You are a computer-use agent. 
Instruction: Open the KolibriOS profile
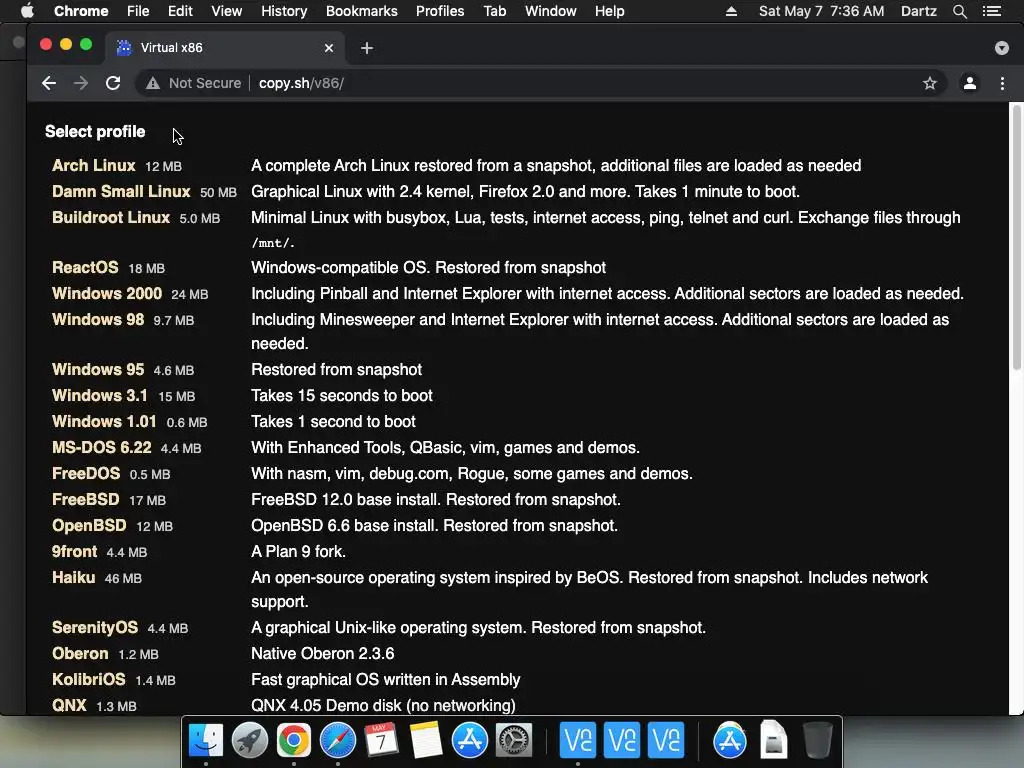tap(89, 680)
